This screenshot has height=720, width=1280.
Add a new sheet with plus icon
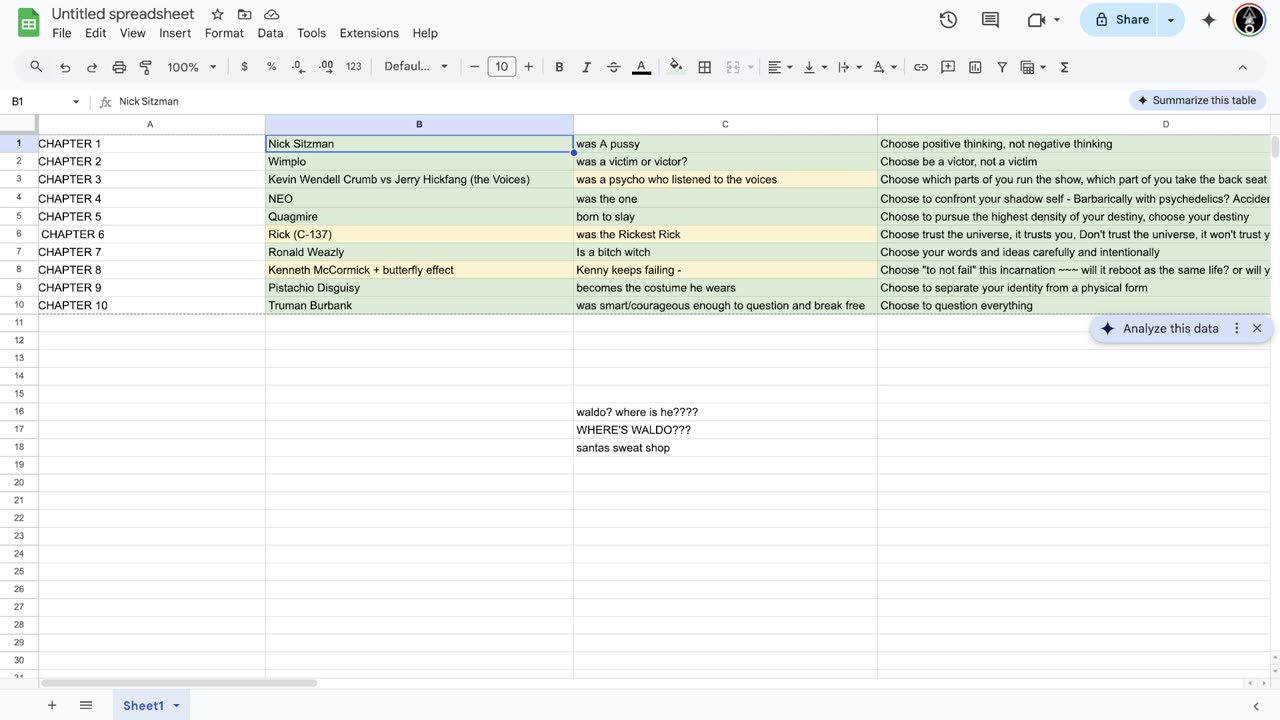(52, 705)
